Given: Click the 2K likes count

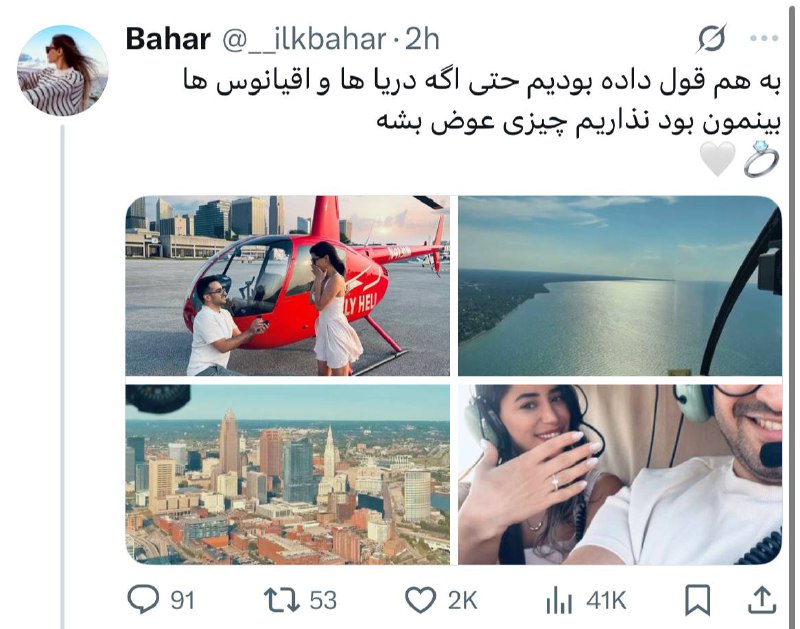Looking at the screenshot, I should pos(462,600).
